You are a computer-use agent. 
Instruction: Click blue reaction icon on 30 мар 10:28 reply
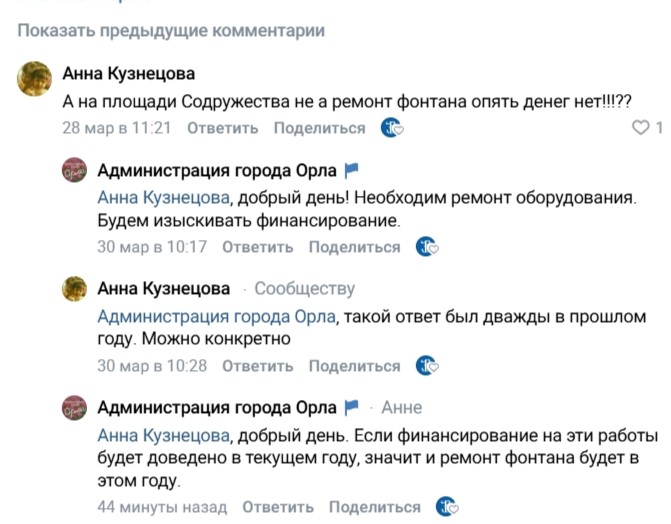[427, 366]
